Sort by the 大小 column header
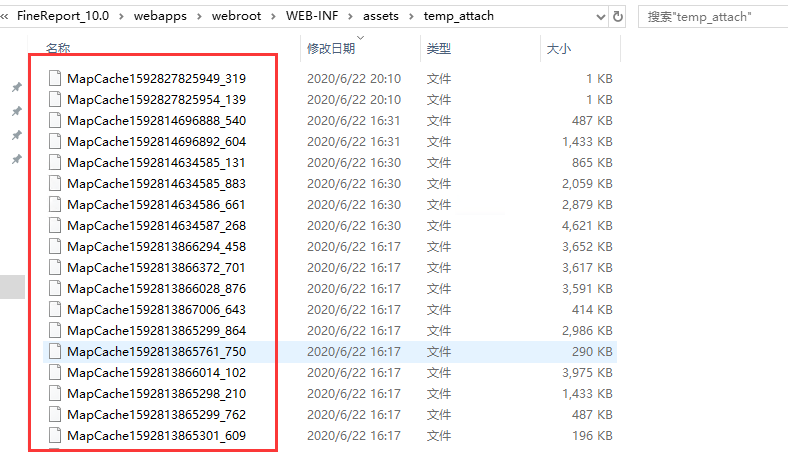Image resolution: width=788 pixels, height=466 pixels. (559, 48)
